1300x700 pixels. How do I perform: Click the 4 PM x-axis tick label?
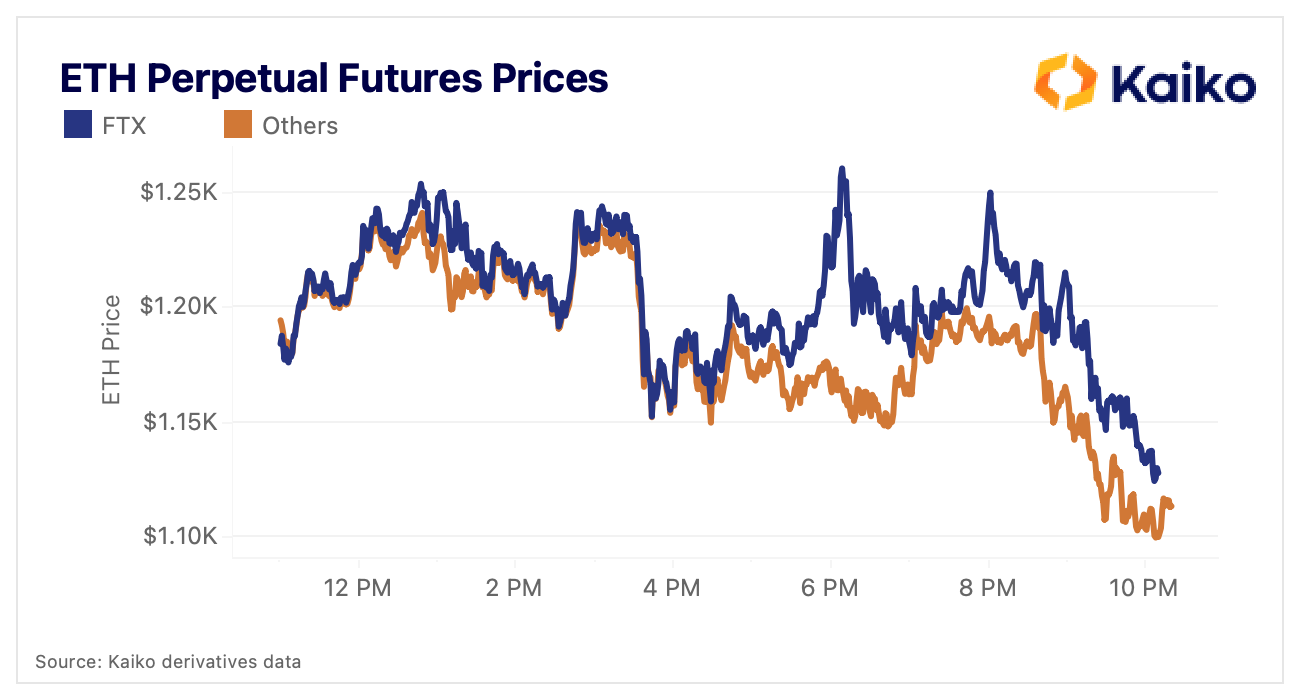pos(672,589)
